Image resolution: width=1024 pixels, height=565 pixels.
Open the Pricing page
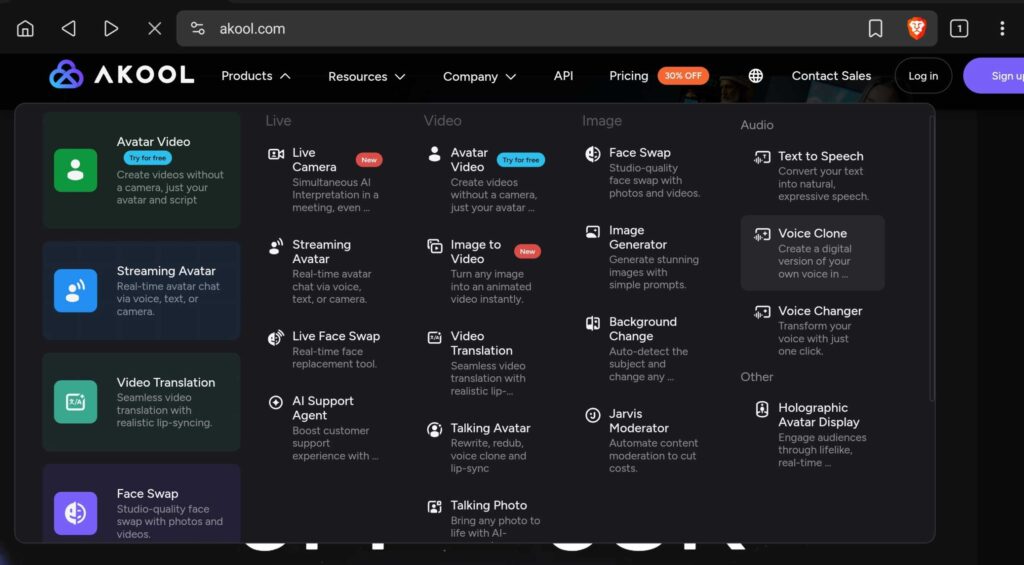tap(628, 76)
